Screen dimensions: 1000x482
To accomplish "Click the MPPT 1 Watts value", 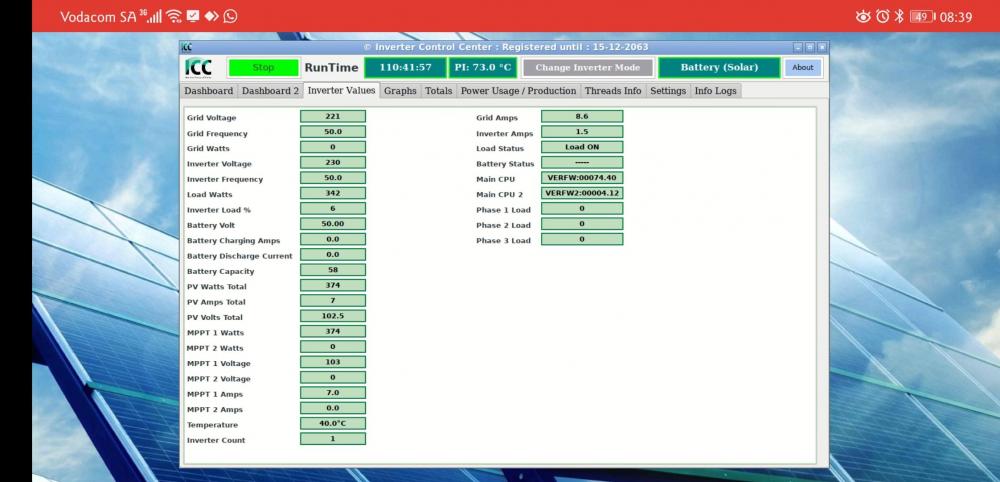I will 333,332.
